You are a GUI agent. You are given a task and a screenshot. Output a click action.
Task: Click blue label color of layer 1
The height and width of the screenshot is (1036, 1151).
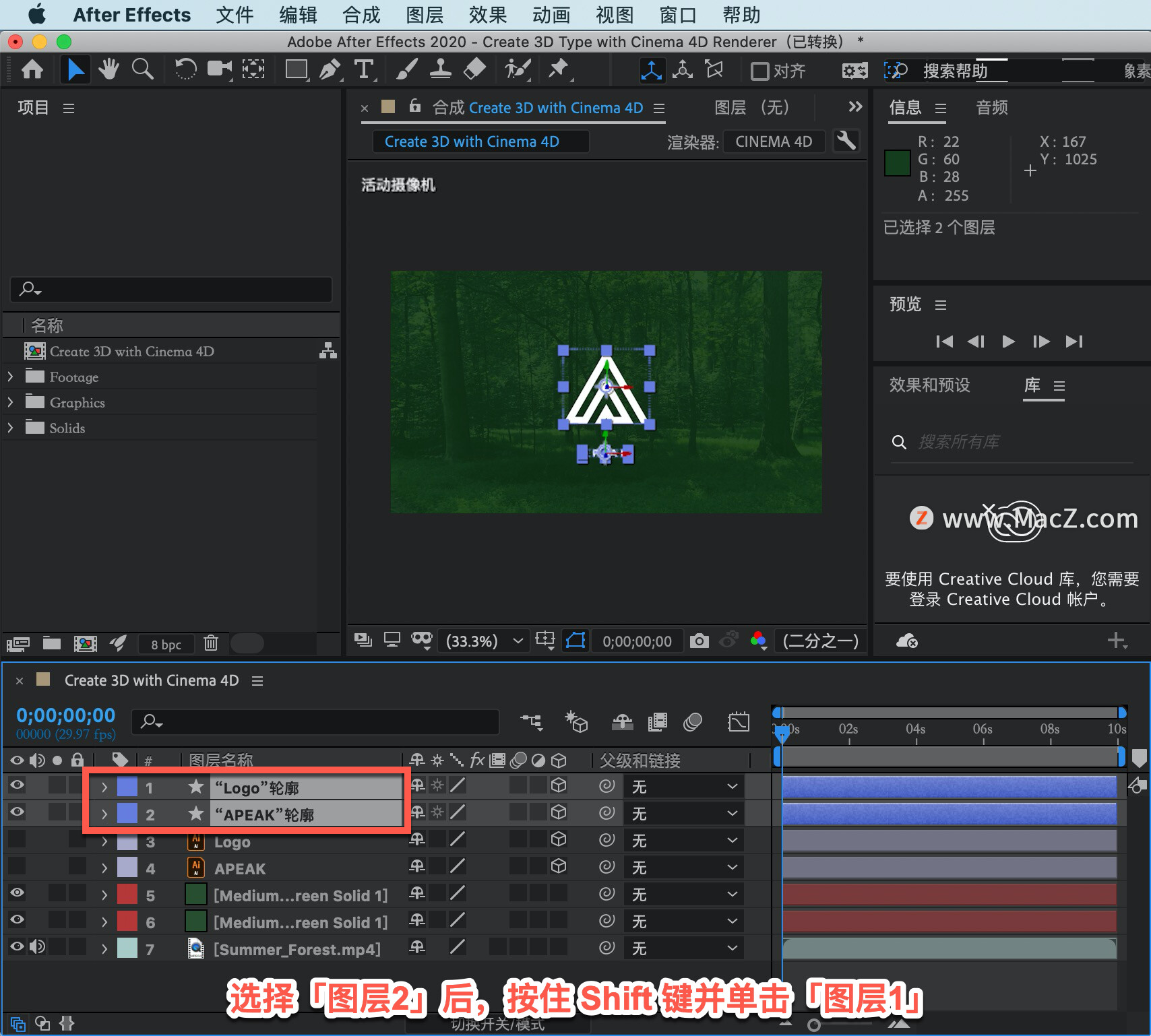[x=127, y=787]
